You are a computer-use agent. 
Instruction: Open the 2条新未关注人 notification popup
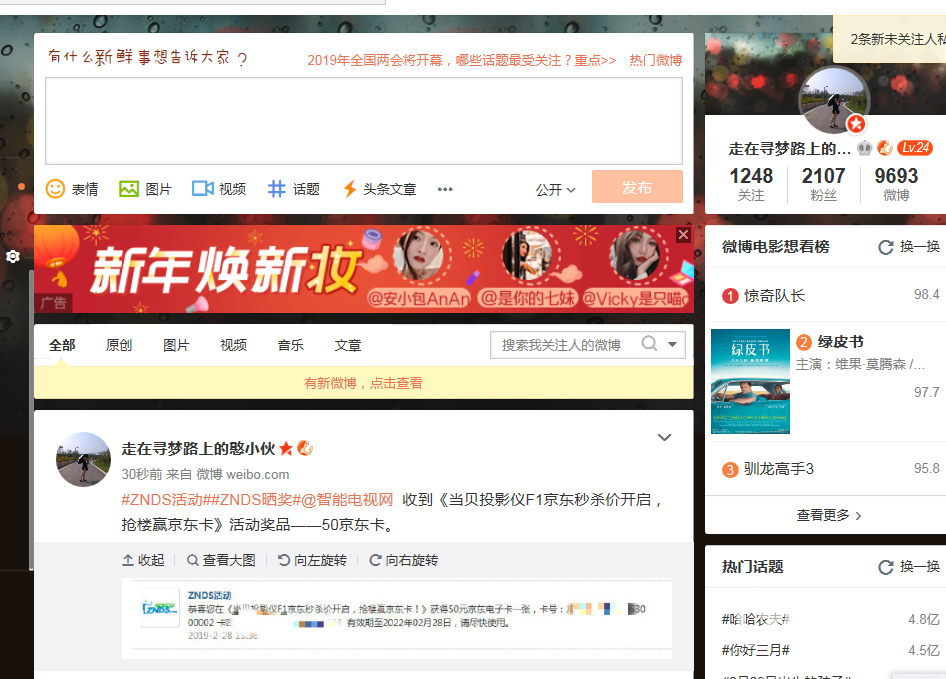click(890, 39)
